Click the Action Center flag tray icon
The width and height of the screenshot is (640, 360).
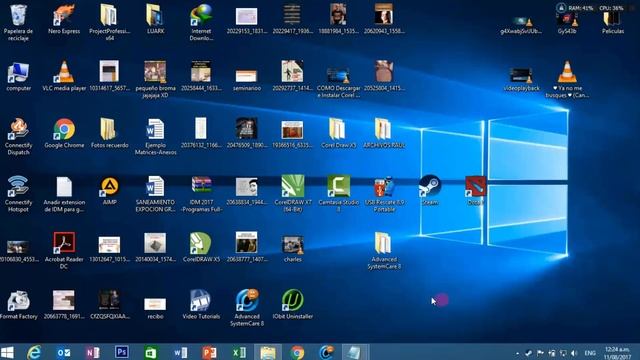pos(540,353)
